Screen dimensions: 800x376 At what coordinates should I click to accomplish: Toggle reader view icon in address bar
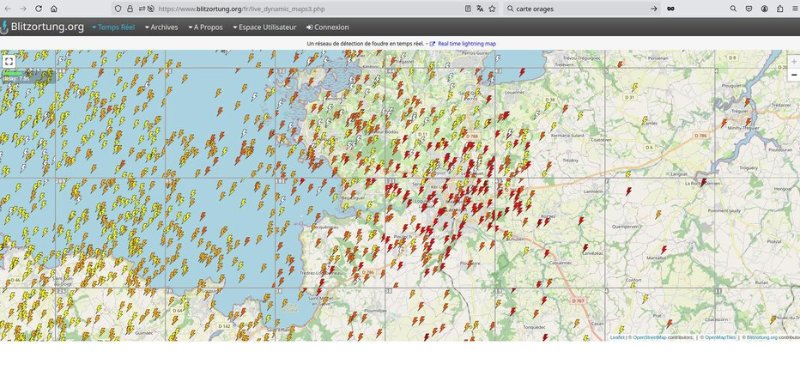[468, 9]
